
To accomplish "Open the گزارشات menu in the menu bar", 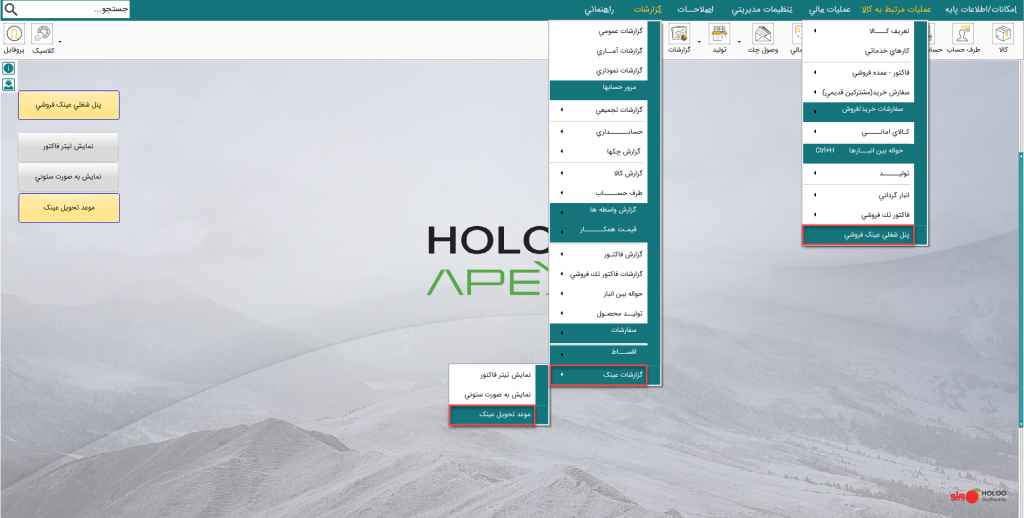I will [x=648, y=10].
